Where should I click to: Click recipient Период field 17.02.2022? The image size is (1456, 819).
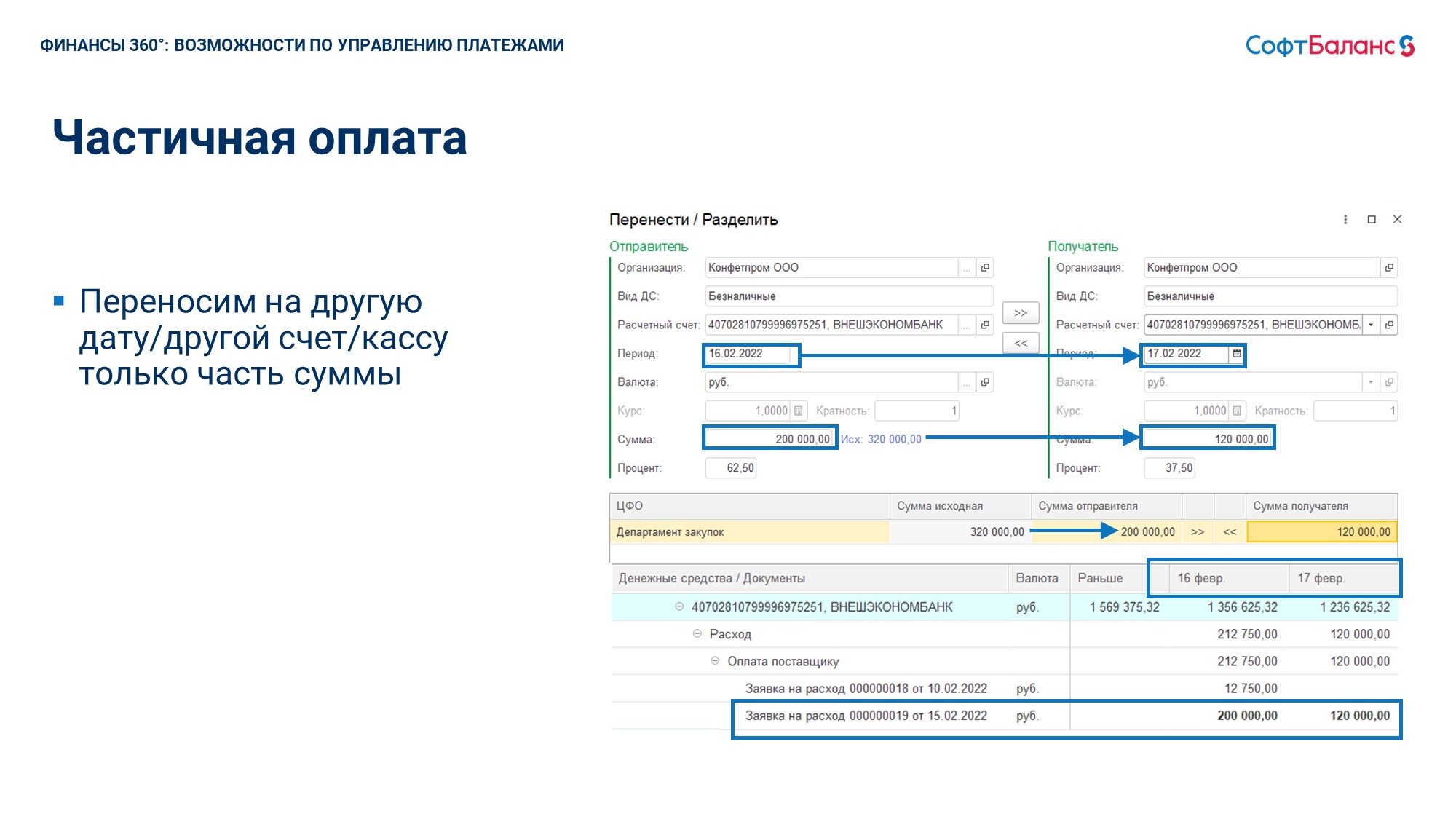1186,354
